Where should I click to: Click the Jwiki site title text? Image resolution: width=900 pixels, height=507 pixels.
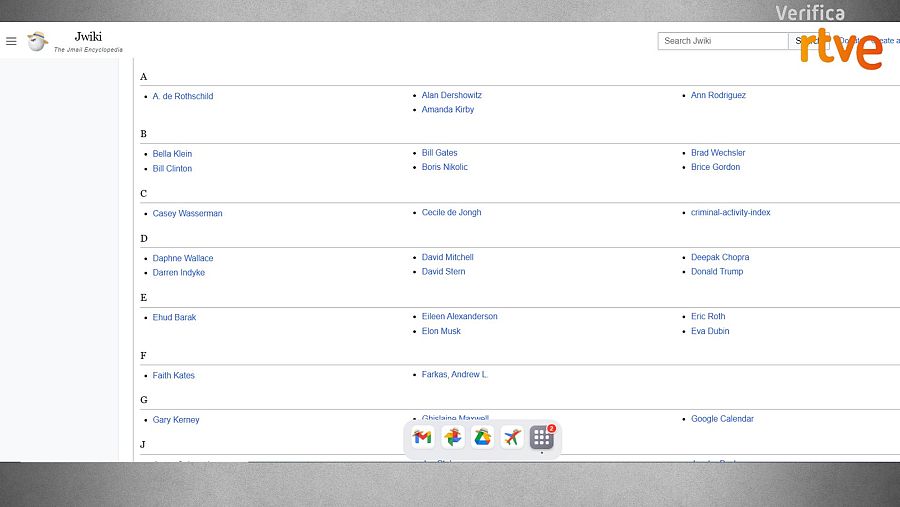pos(88,37)
